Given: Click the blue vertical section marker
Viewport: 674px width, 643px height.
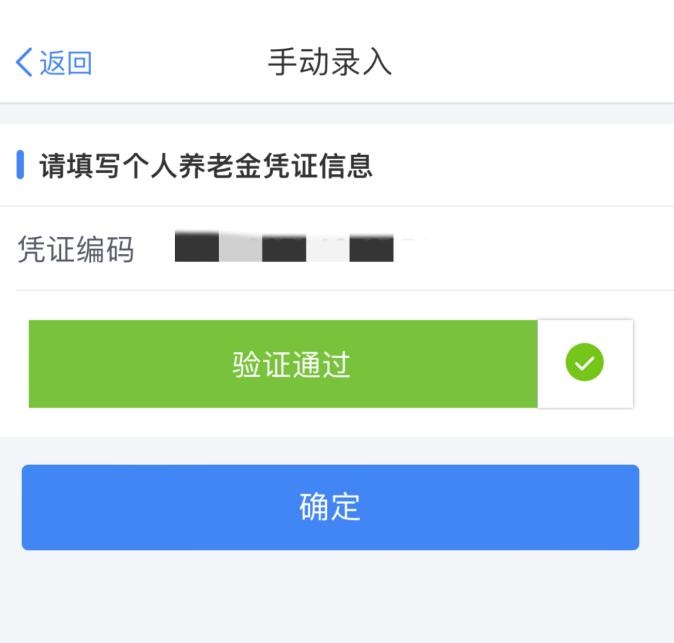Looking at the screenshot, I should coord(20,165).
